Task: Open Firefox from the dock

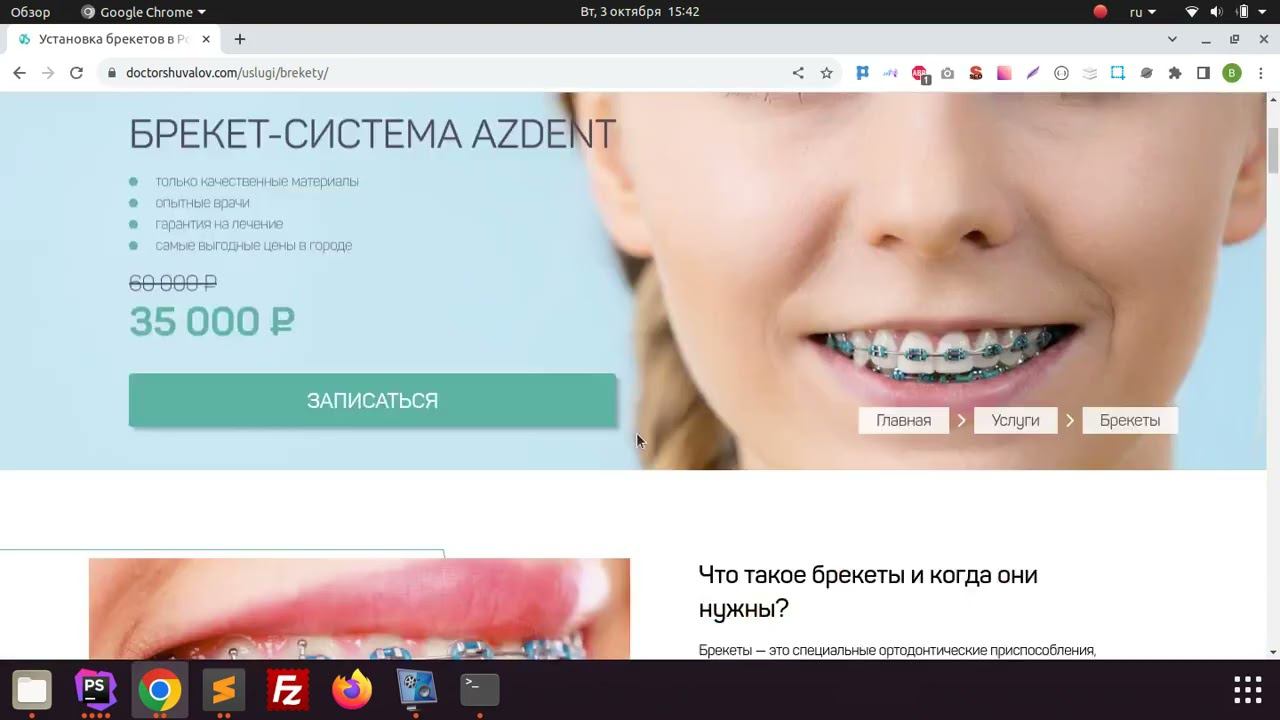Action: coord(352,690)
